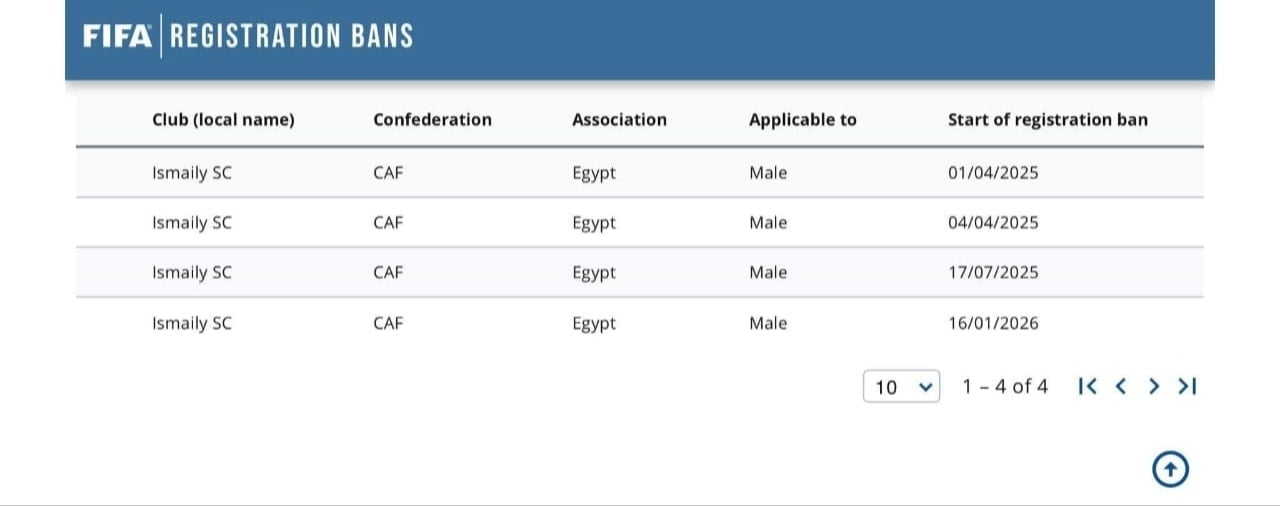Select the ban row starting 04/04/2025
The image size is (1280, 506).
point(640,223)
